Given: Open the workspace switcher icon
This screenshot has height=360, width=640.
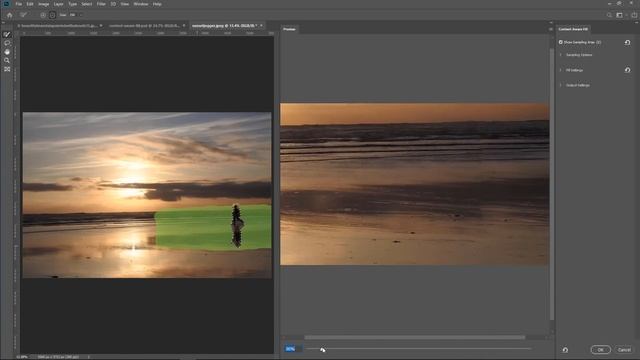Looking at the screenshot, I should [620, 15].
